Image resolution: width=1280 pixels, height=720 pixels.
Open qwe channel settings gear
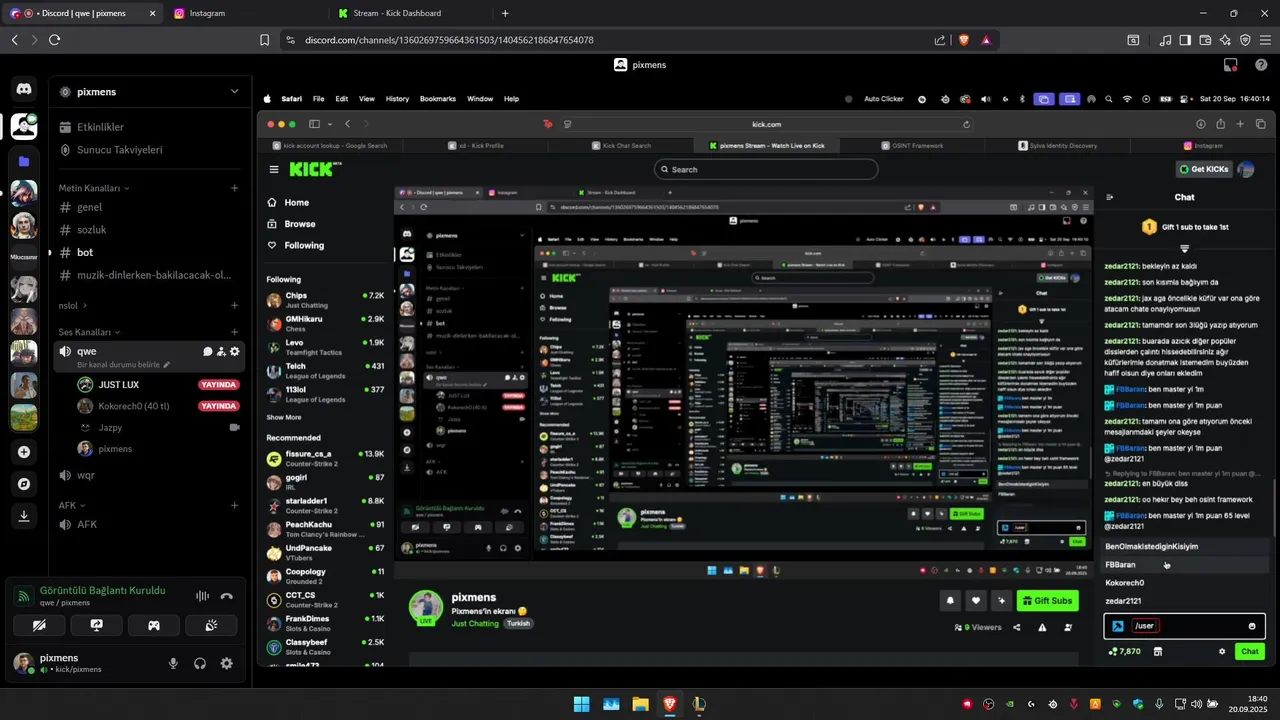(x=235, y=352)
